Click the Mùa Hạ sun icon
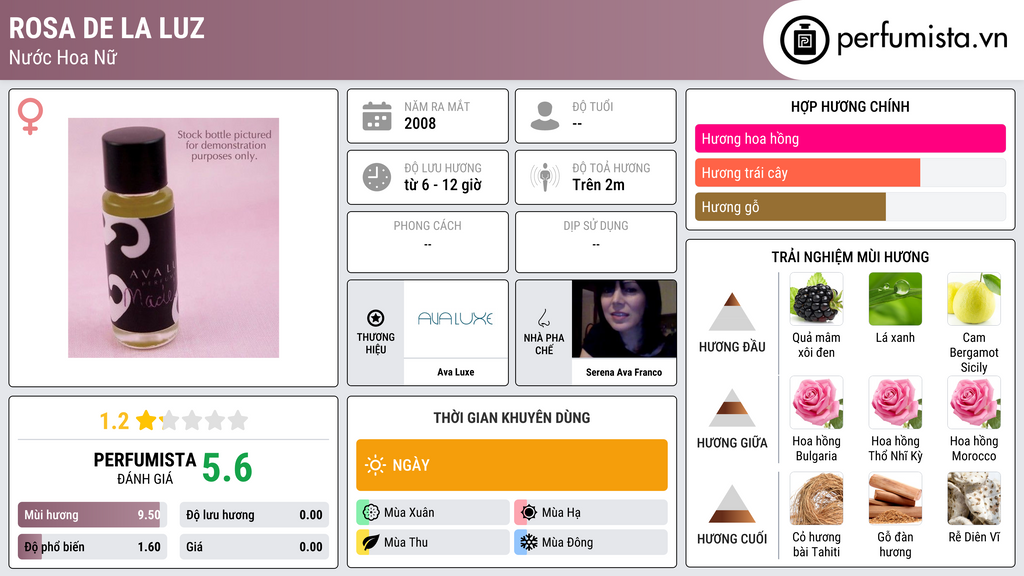 click(x=528, y=513)
